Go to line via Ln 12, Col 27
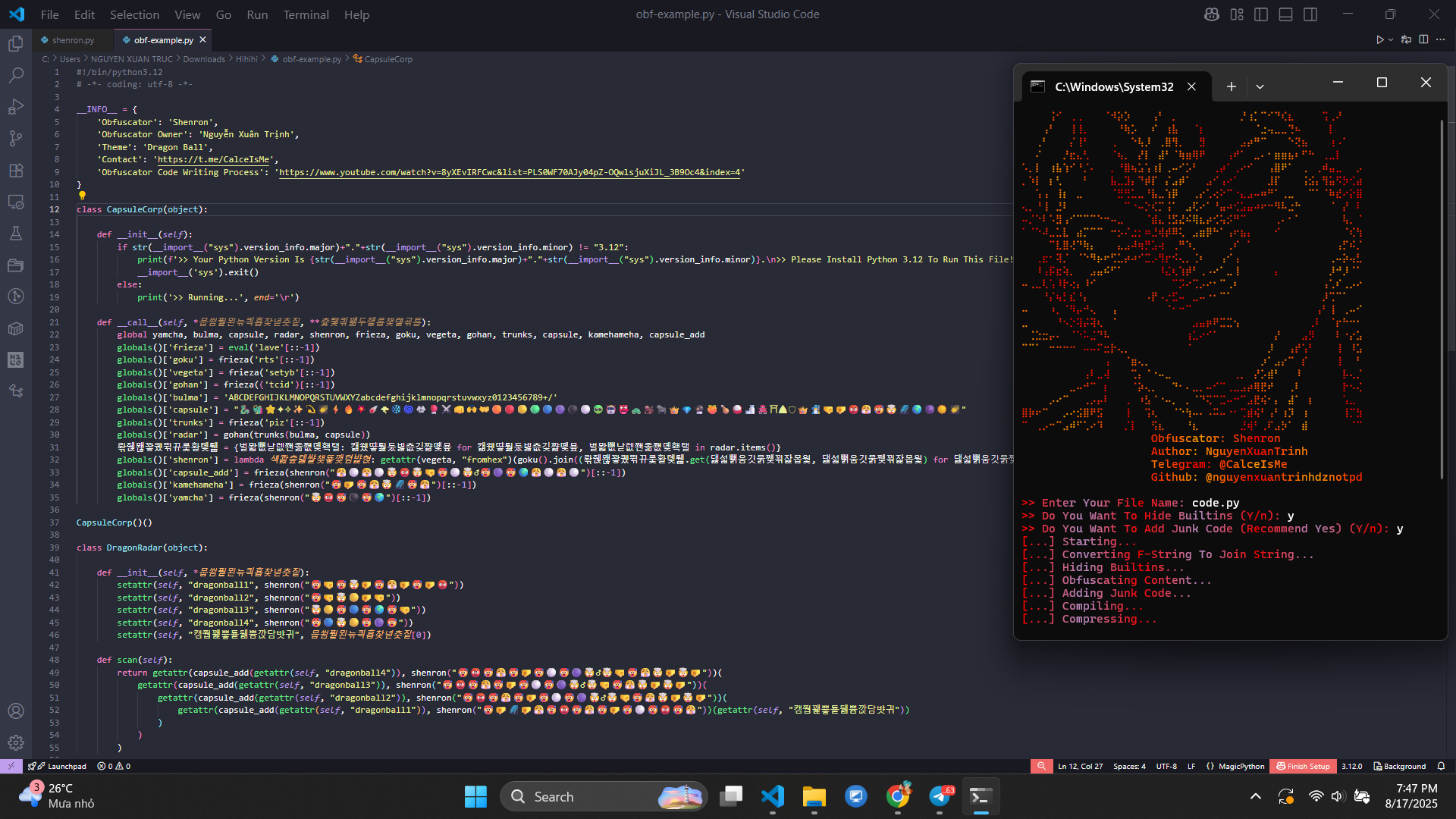This screenshot has height=819, width=1456. [x=1080, y=766]
